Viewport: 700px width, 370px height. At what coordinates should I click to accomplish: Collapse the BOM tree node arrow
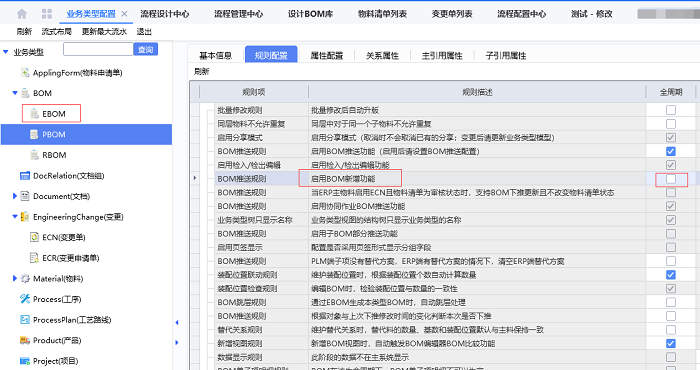point(15,93)
